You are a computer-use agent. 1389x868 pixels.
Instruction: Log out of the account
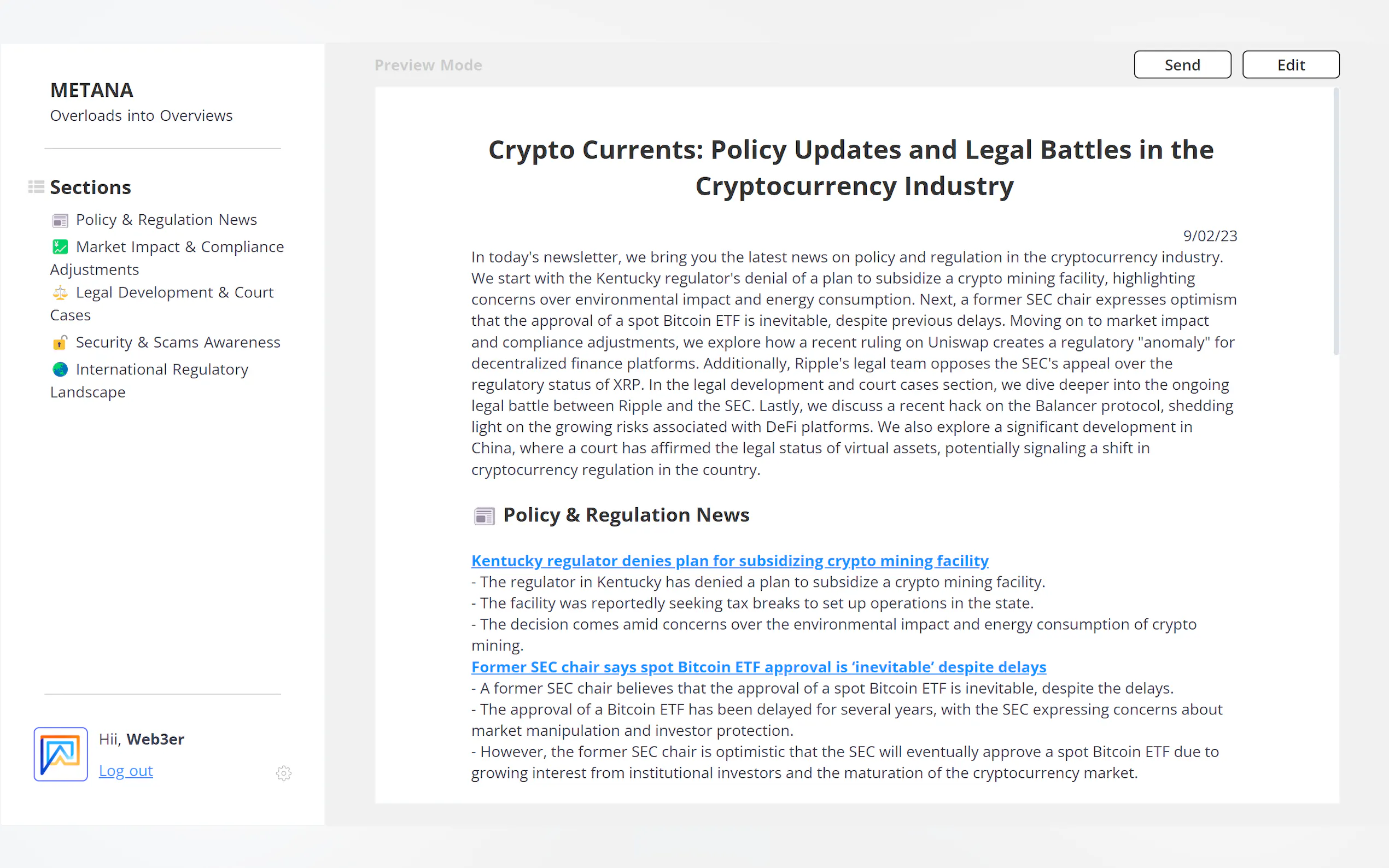click(126, 770)
